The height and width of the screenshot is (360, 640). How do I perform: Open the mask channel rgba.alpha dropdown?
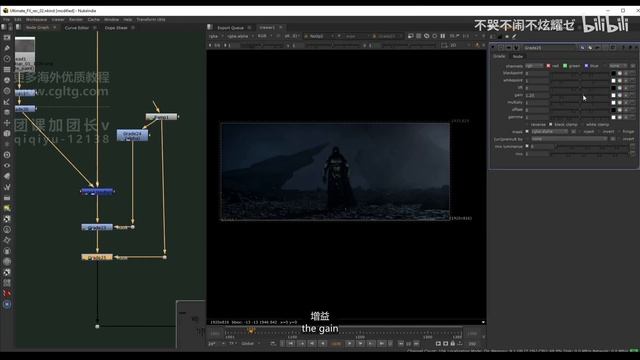point(549,131)
